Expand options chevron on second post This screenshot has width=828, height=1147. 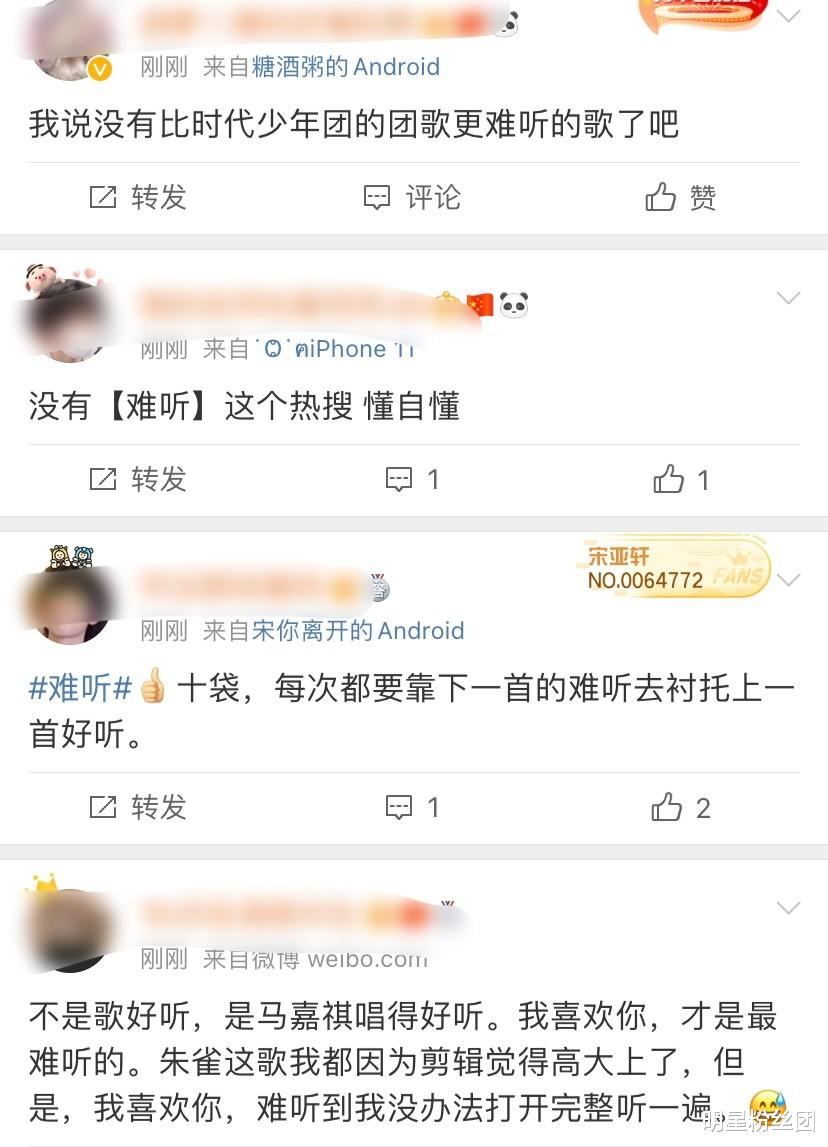coord(789,298)
